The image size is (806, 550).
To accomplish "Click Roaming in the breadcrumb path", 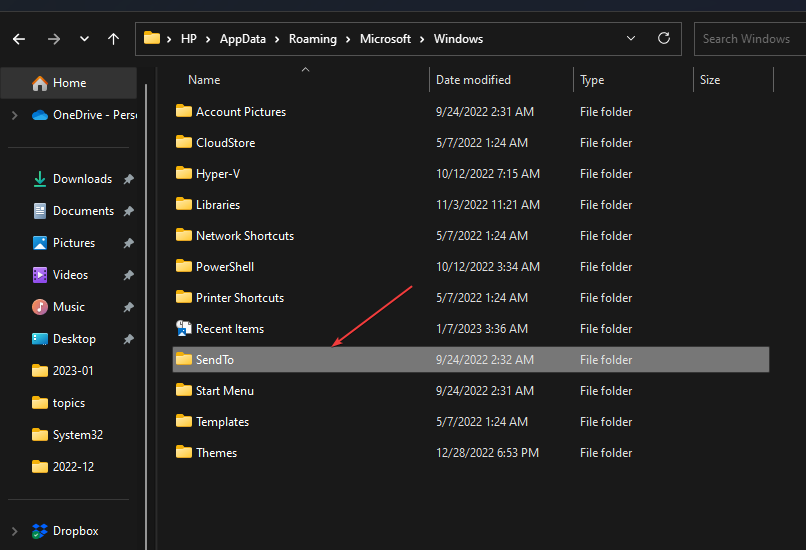I will [315, 39].
